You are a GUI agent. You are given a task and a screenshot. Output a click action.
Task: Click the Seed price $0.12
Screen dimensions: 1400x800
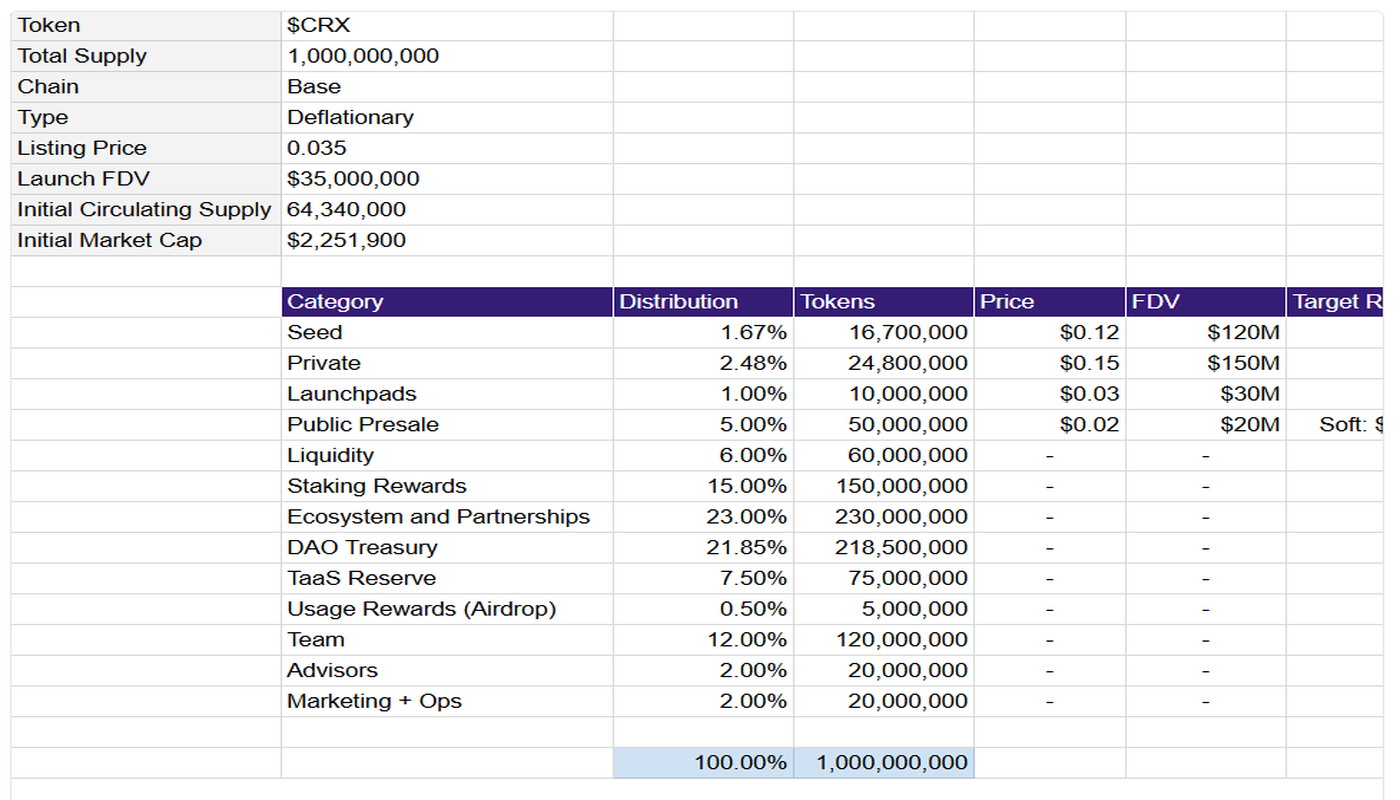click(1050, 333)
